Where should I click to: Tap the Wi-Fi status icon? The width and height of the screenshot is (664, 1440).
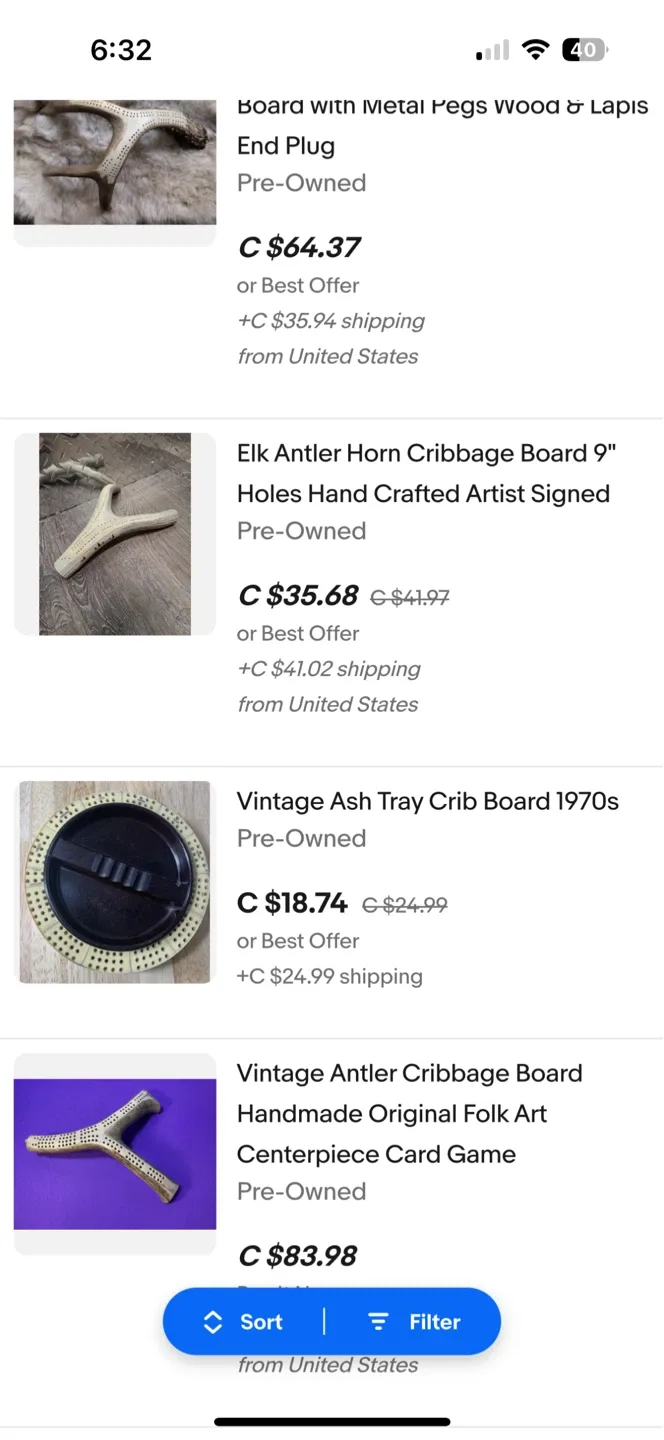pos(536,48)
